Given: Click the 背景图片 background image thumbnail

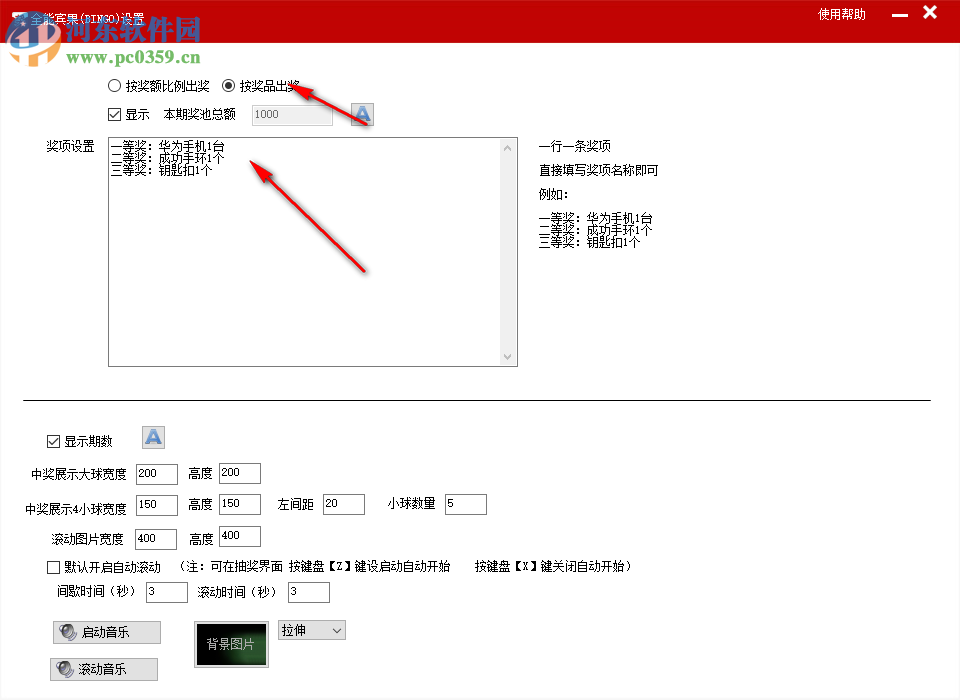Looking at the screenshot, I should coord(231,645).
